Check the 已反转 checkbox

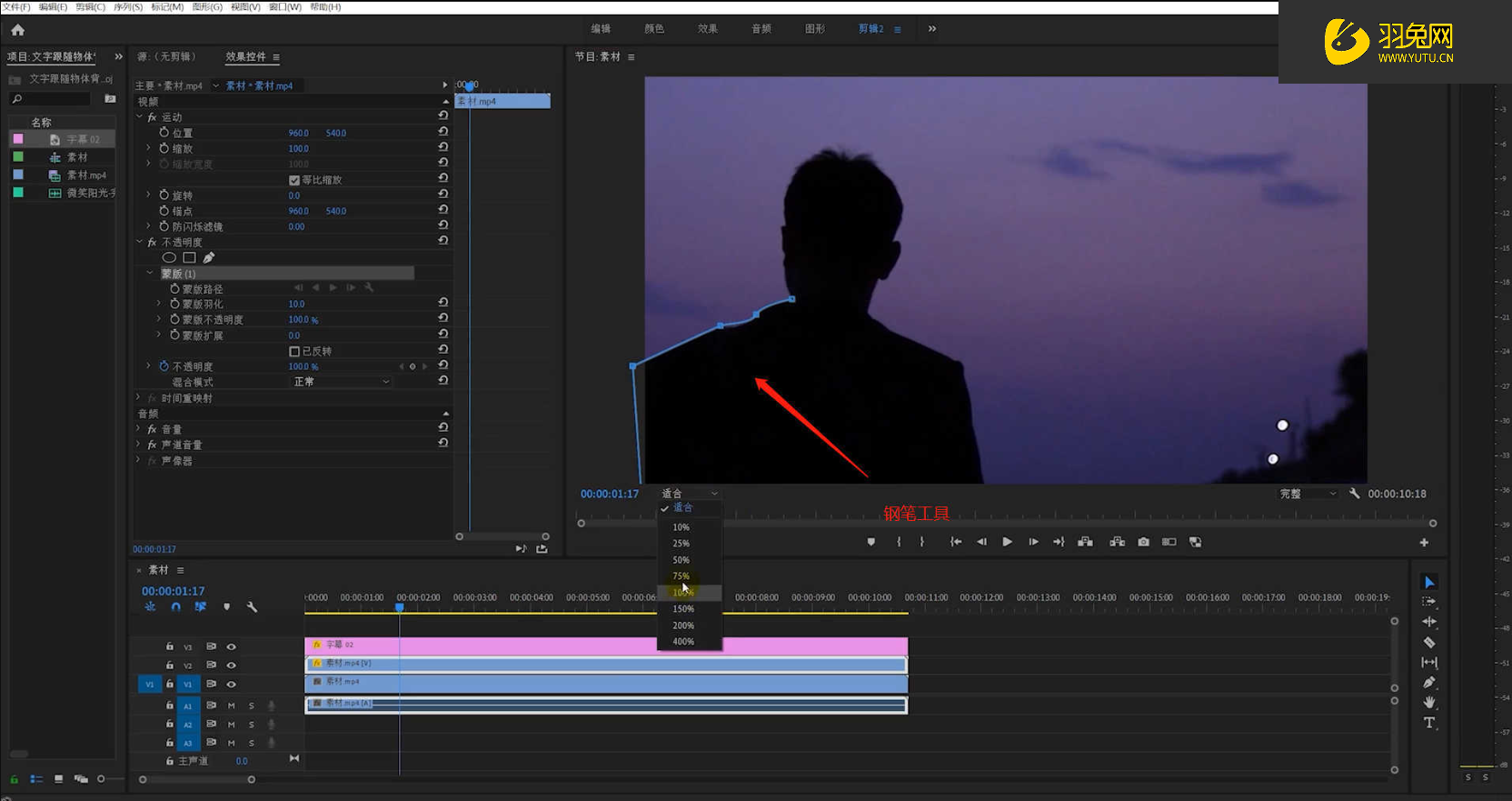(294, 351)
